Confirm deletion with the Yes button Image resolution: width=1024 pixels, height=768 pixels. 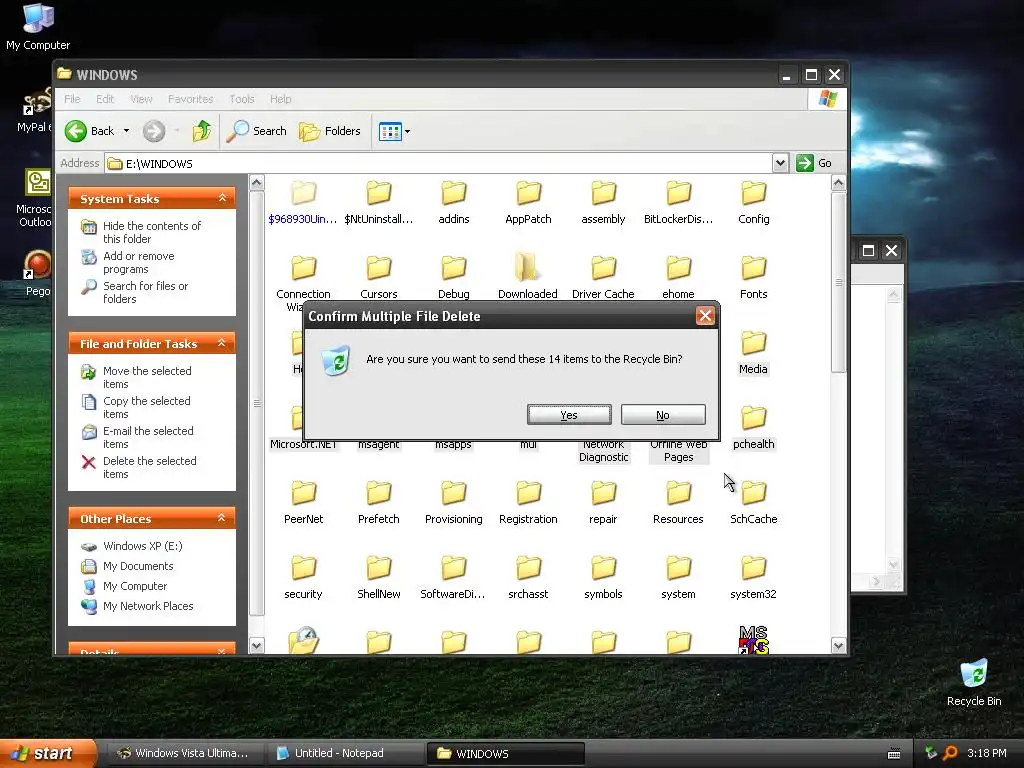(569, 415)
